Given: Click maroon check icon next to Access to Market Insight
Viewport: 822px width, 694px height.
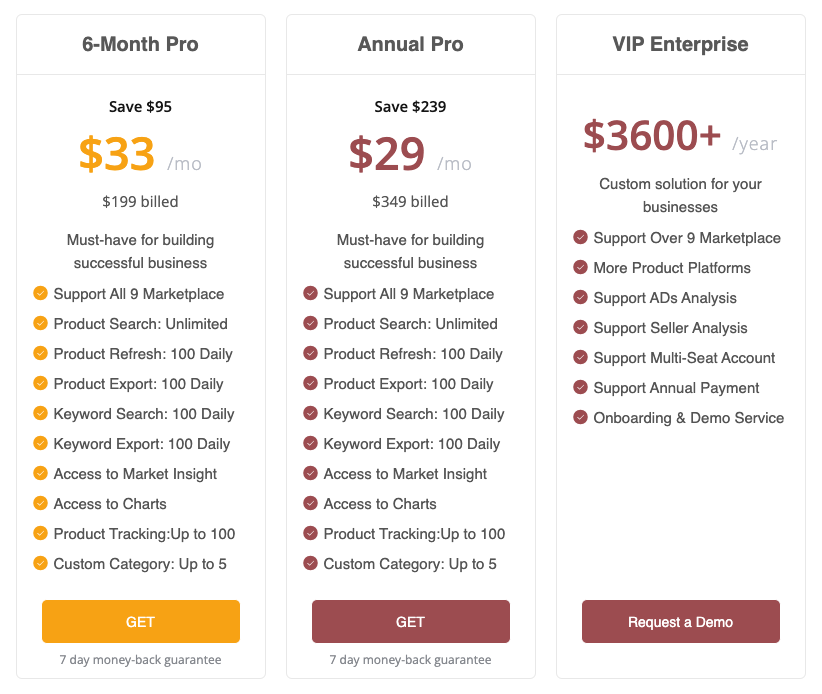Looking at the screenshot, I should click(x=310, y=474).
